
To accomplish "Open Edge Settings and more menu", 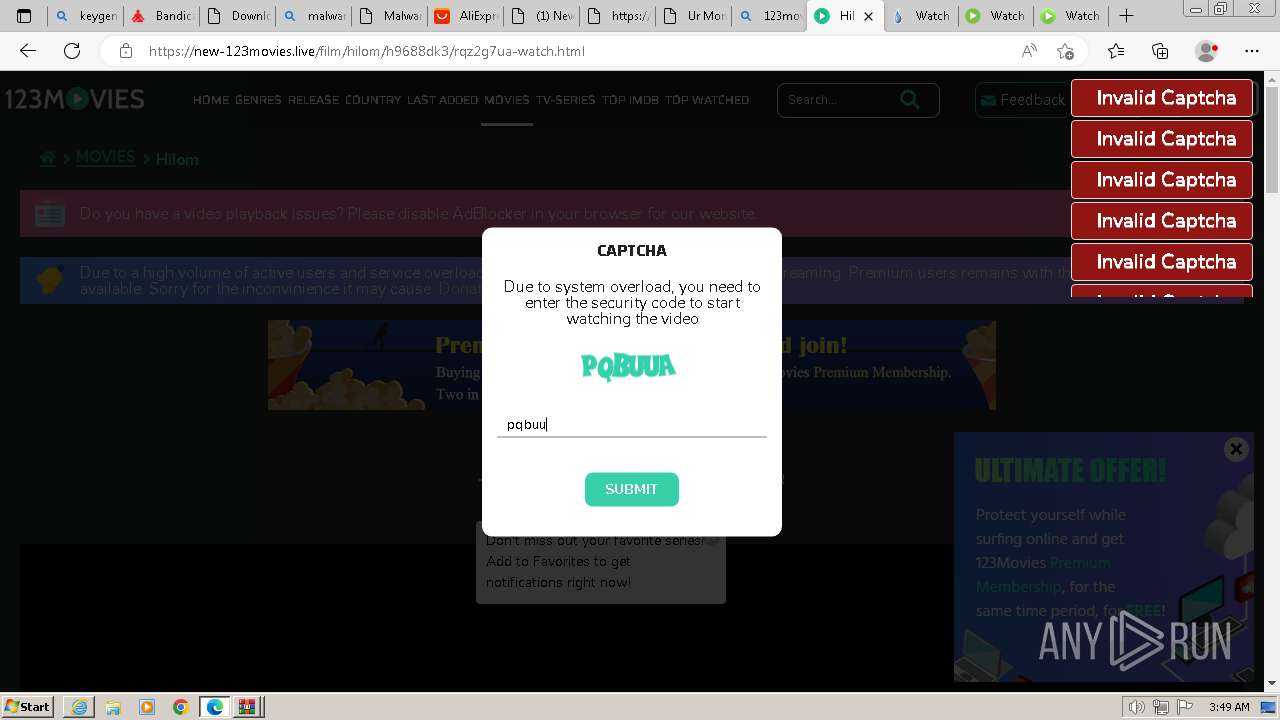I will pos(1252,51).
